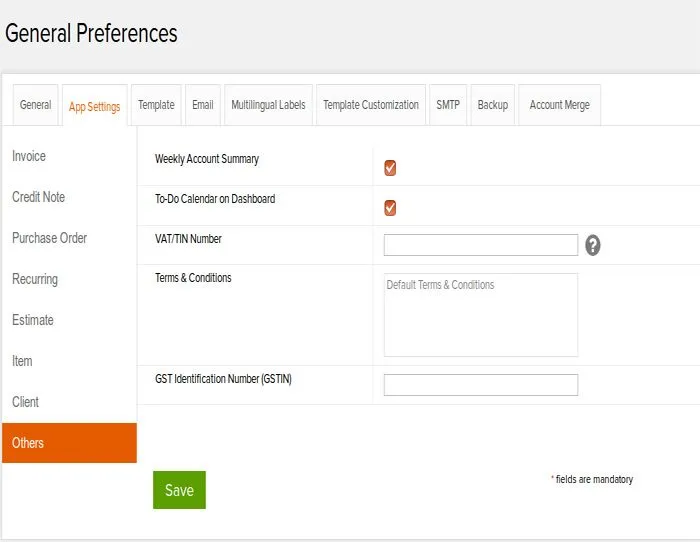The height and width of the screenshot is (542, 700).
Task: Select the highlighted Others section
Action: (69, 443)
